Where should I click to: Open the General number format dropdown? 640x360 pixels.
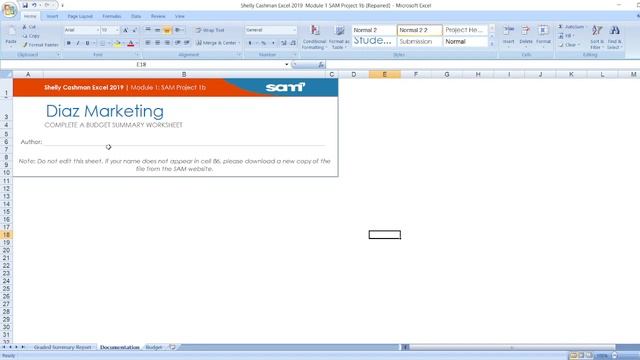click(x=294, y=30)
